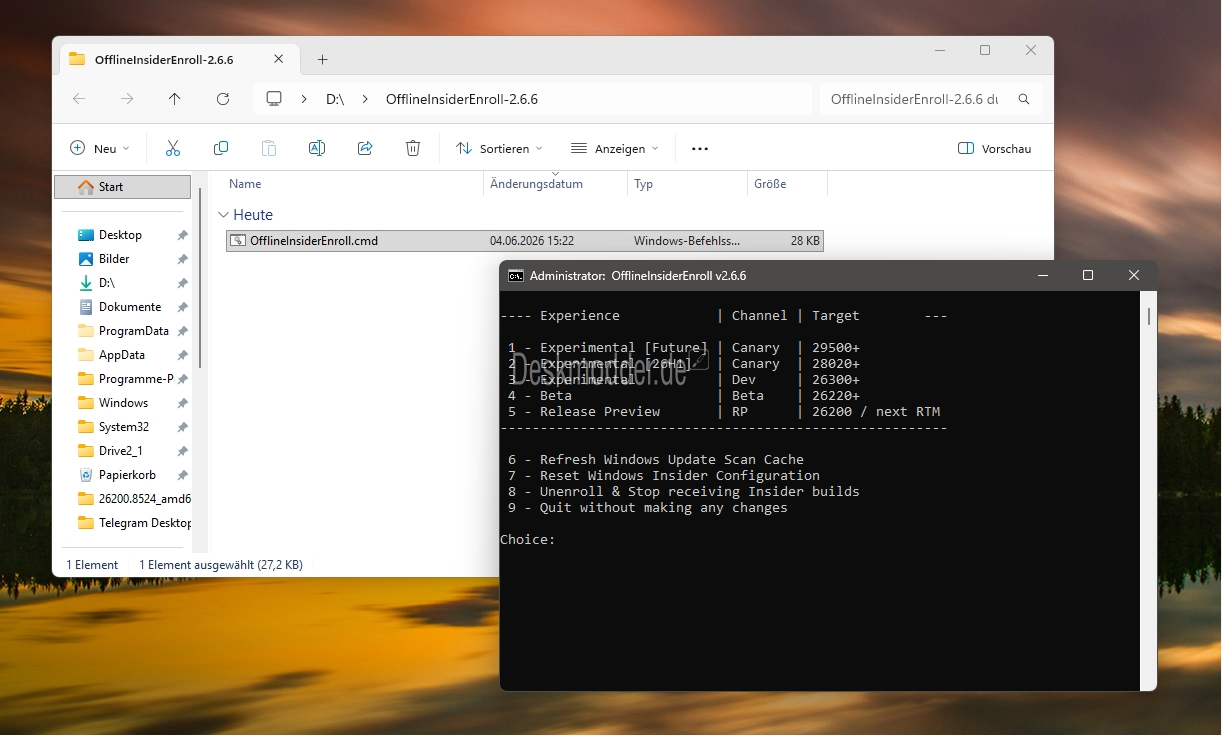This screenshot has height=736, width=1222.
Task: Click the Dokumente document icon in sidebar
Action: pyautogui.click(x=86, y=307)
